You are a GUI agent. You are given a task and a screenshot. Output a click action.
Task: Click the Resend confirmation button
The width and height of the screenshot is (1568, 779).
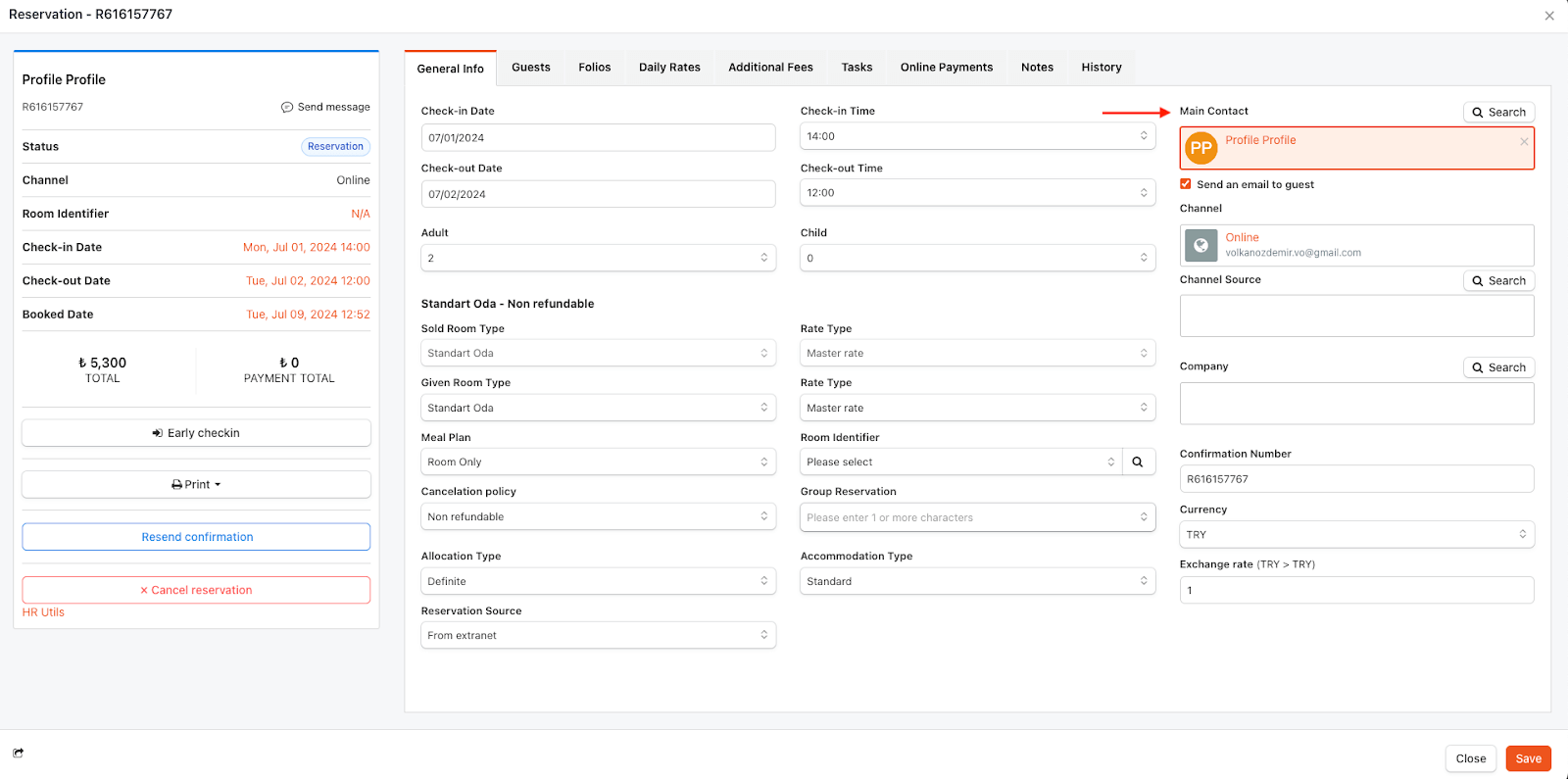tap(196, 537)
